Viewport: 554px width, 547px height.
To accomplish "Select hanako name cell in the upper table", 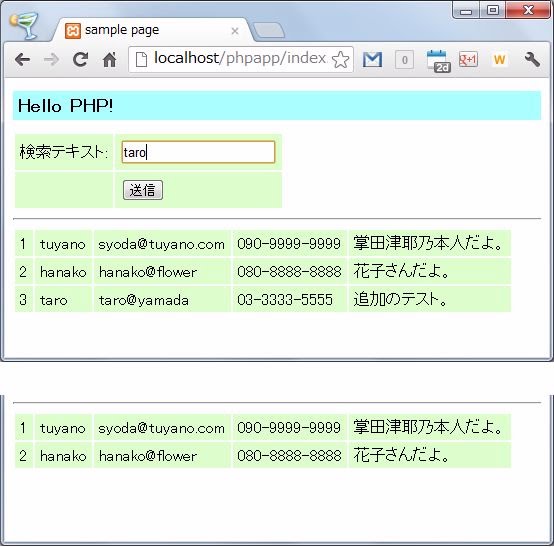I will (63, 271).
